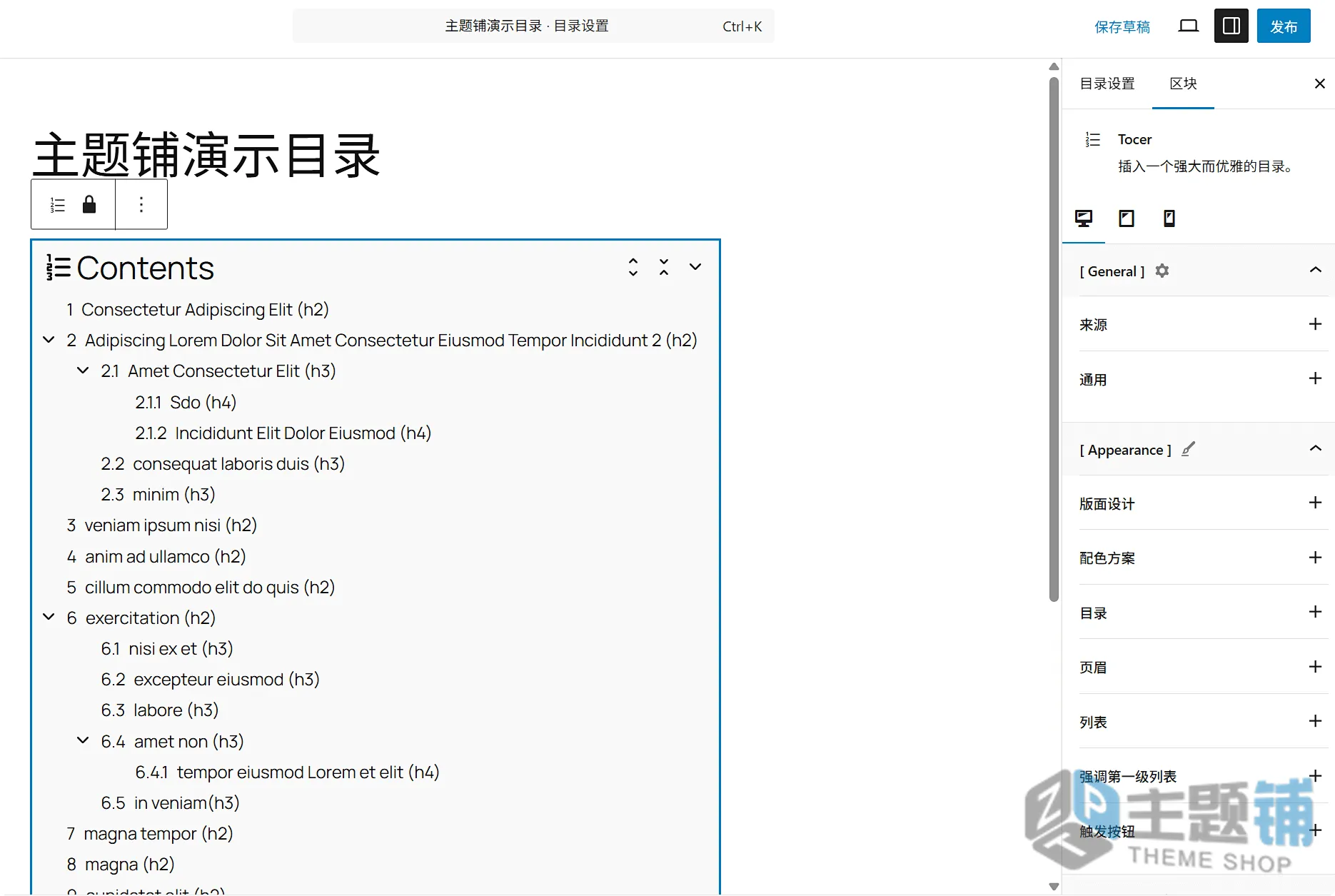Screen dimensions: 1335x896
Task: Expand all items in Contents header
Action: [633, 267]
